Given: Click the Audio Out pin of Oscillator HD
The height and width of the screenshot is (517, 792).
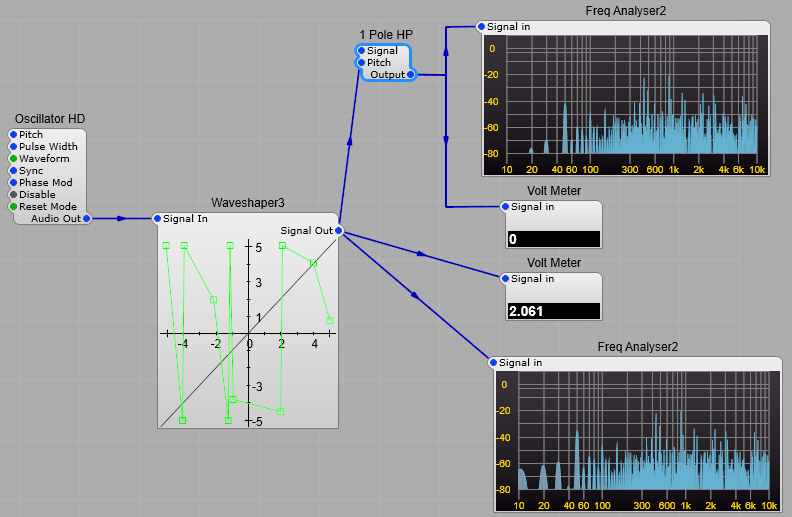Looking at the screenshot, I should pyautogui.click(x=87, y=219).
